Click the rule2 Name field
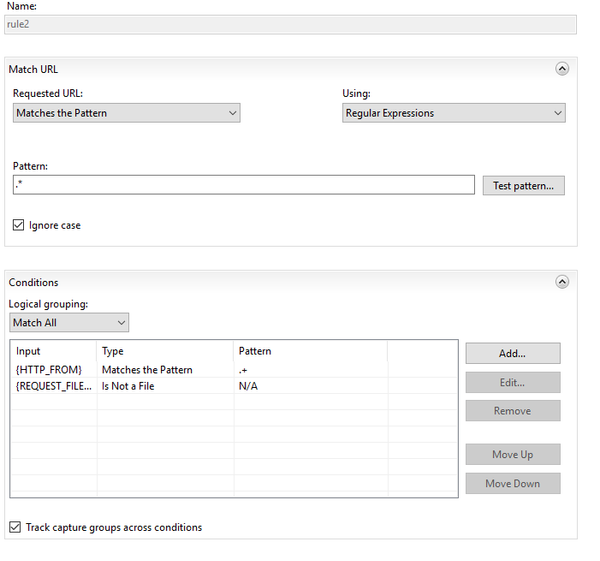Viewport: 600px width, 561px height. [x=290, y=25]
